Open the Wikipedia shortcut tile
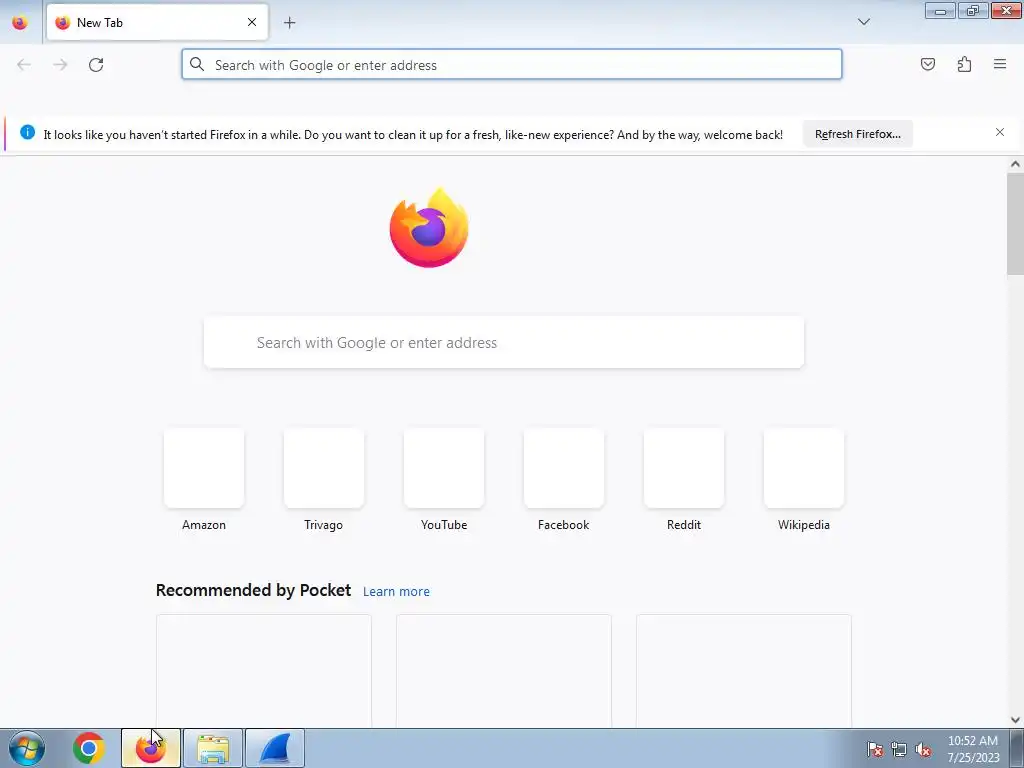 coord(804,481)
